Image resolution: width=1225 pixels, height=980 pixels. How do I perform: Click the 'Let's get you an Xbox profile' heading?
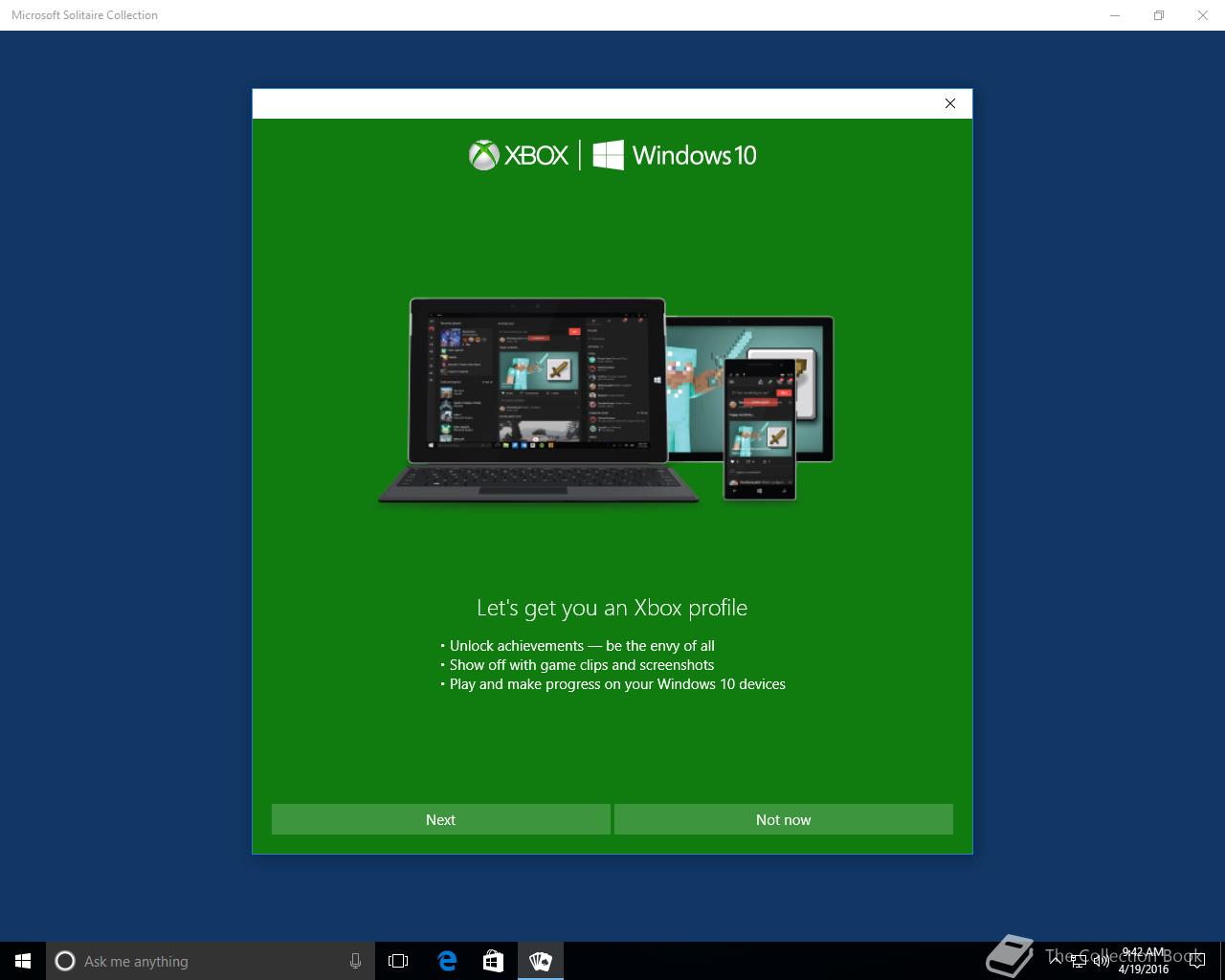(x=612, y=608)
